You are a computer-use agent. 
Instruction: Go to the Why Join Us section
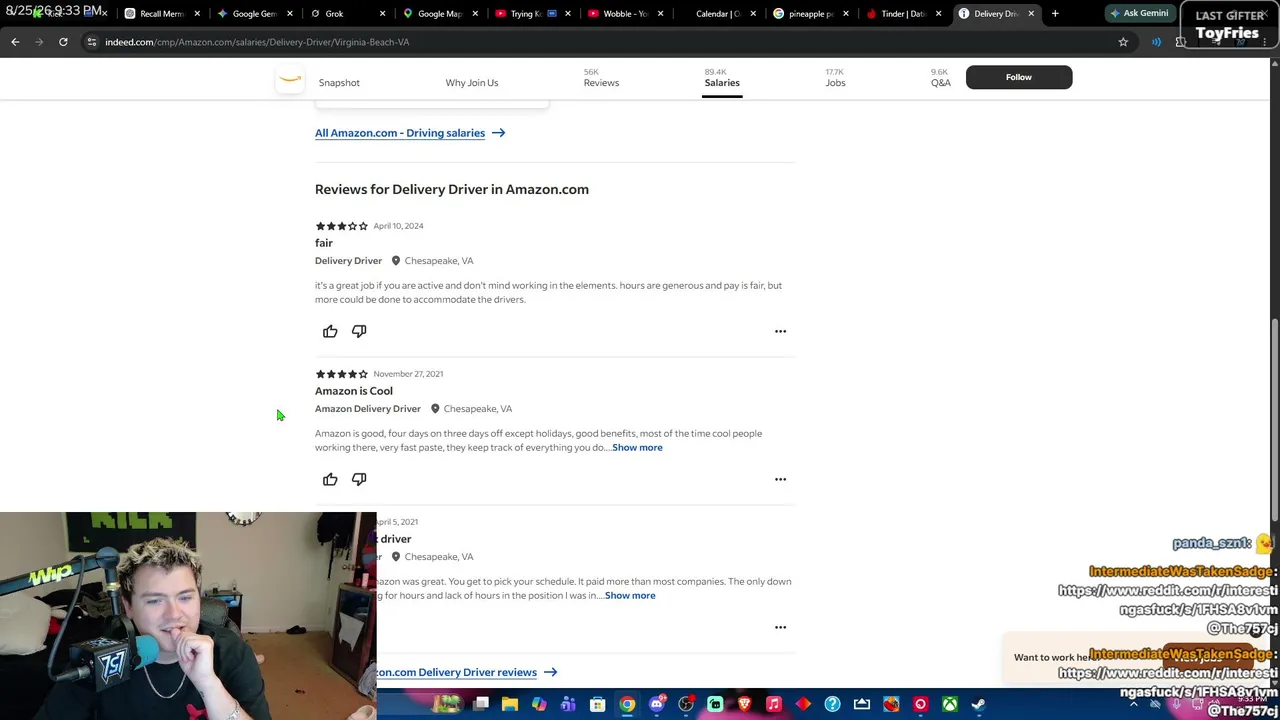(x=472, y=83)
